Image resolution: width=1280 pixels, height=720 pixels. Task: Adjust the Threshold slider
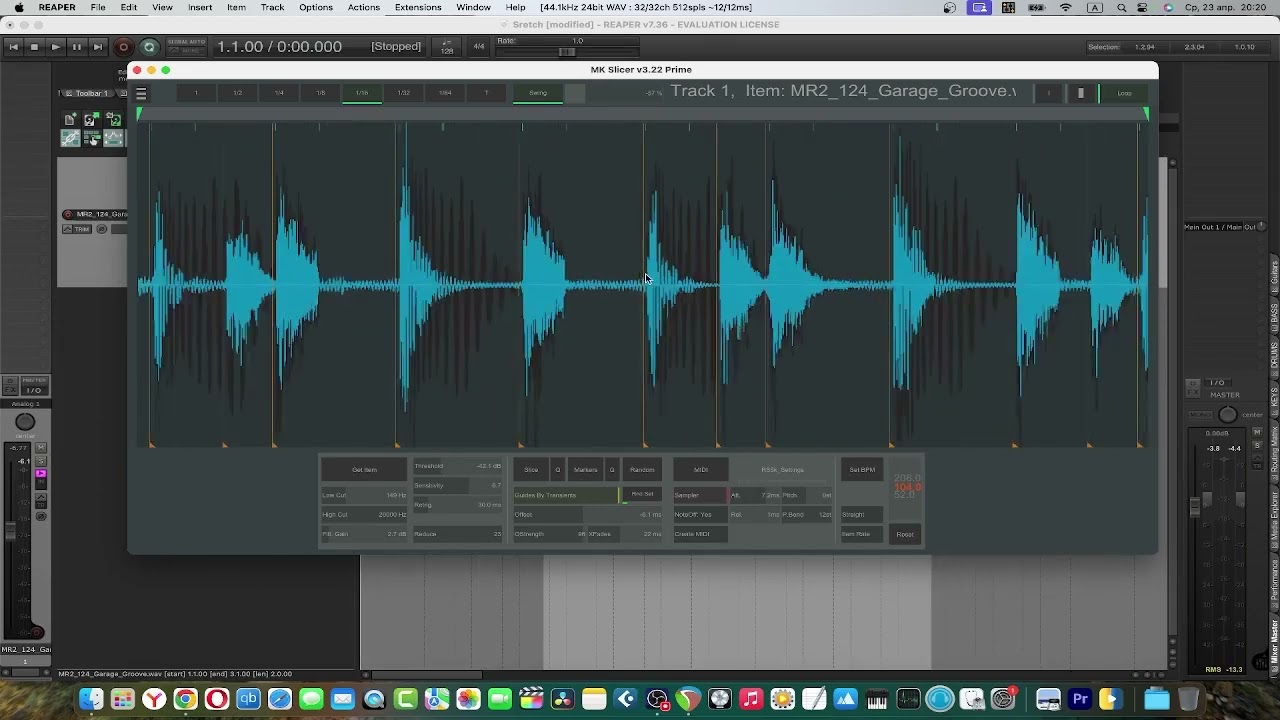pos(458,466)
